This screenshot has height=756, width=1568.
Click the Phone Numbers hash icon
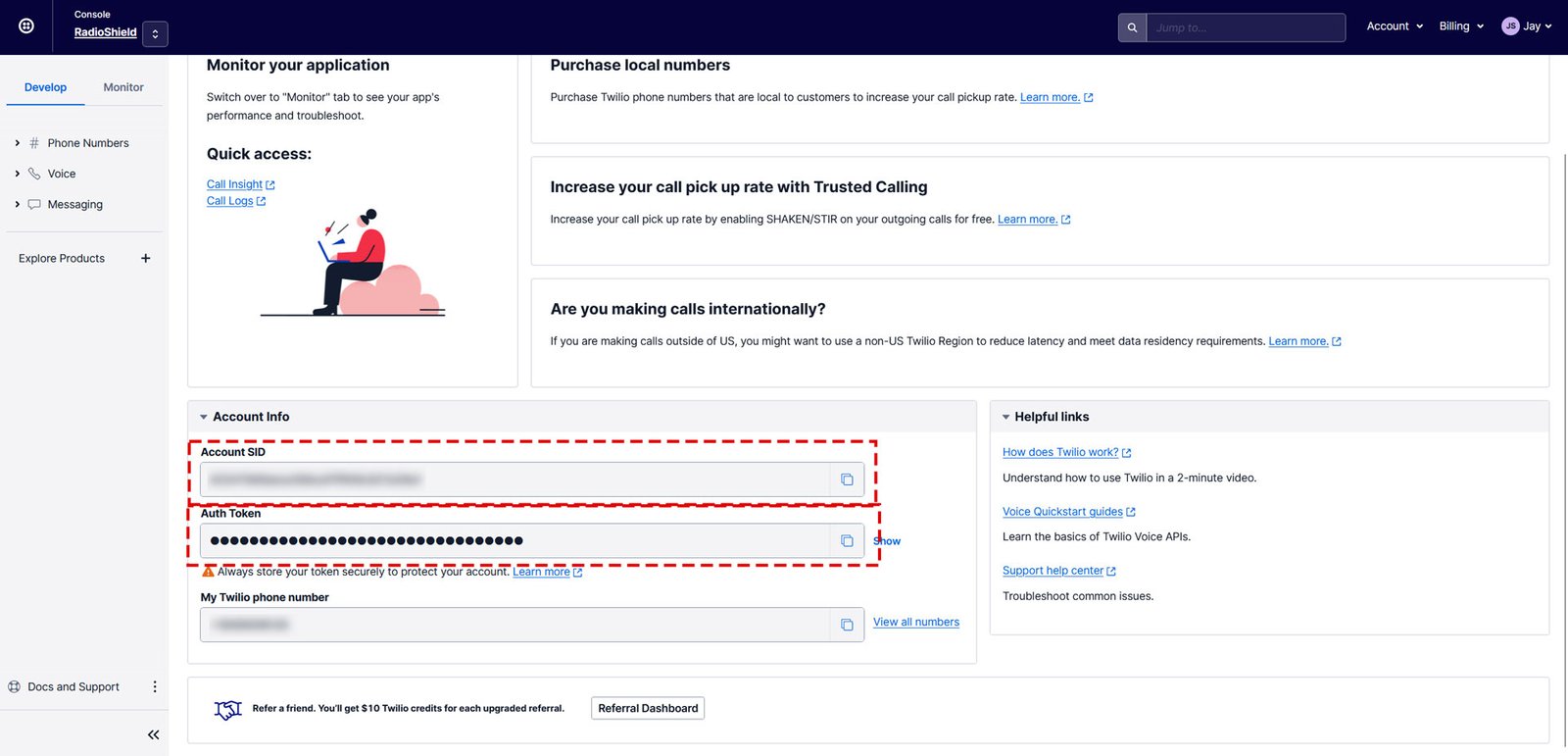pos(34,143)
